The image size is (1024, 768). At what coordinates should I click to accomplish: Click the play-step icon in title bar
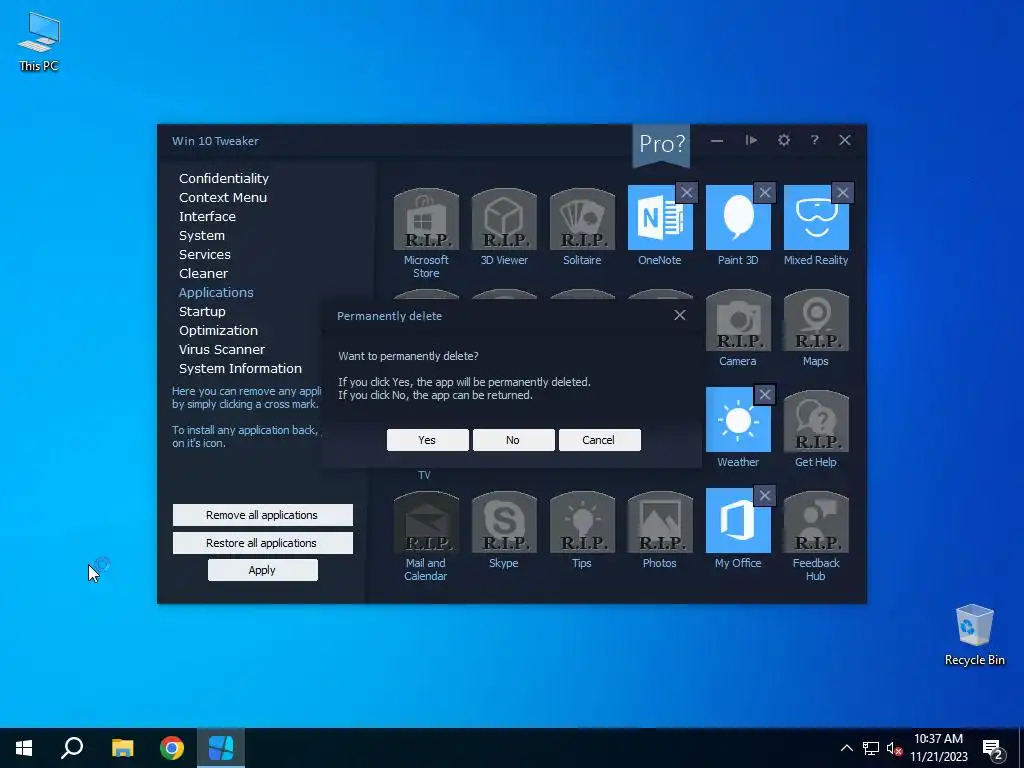click(x=751, y=140)
